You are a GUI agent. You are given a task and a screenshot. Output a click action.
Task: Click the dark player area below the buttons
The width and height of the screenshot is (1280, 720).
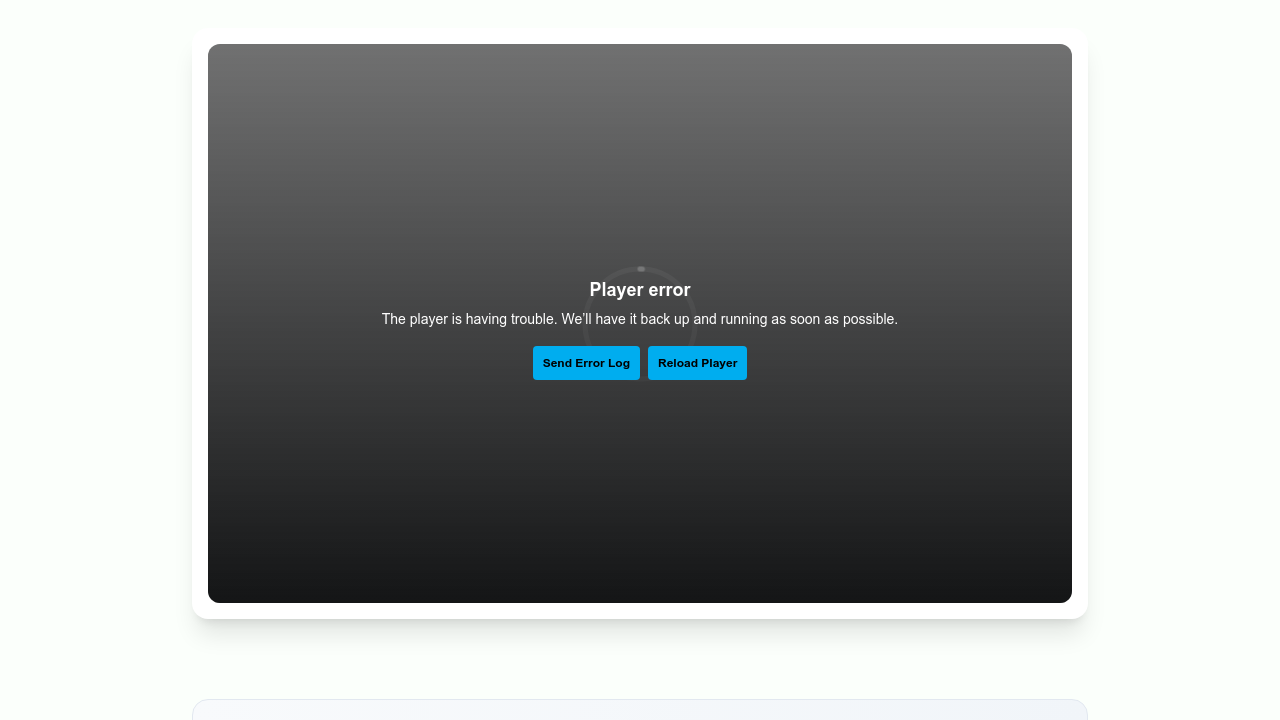pos(640,490)
